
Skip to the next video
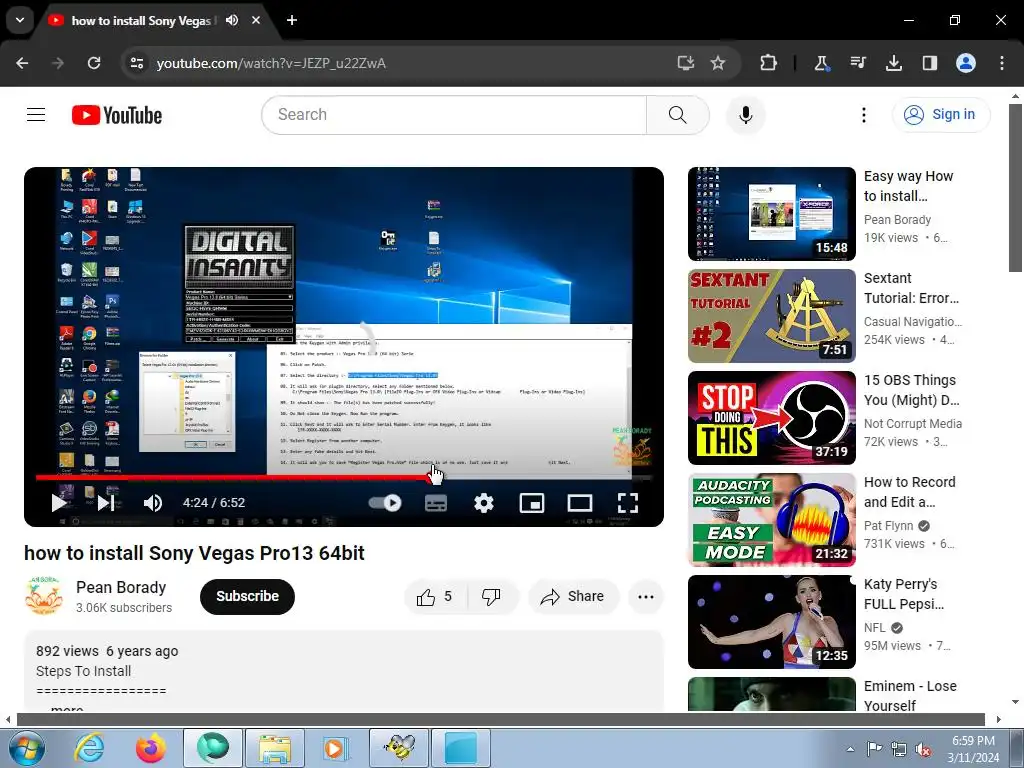click(x=106, y=502)
